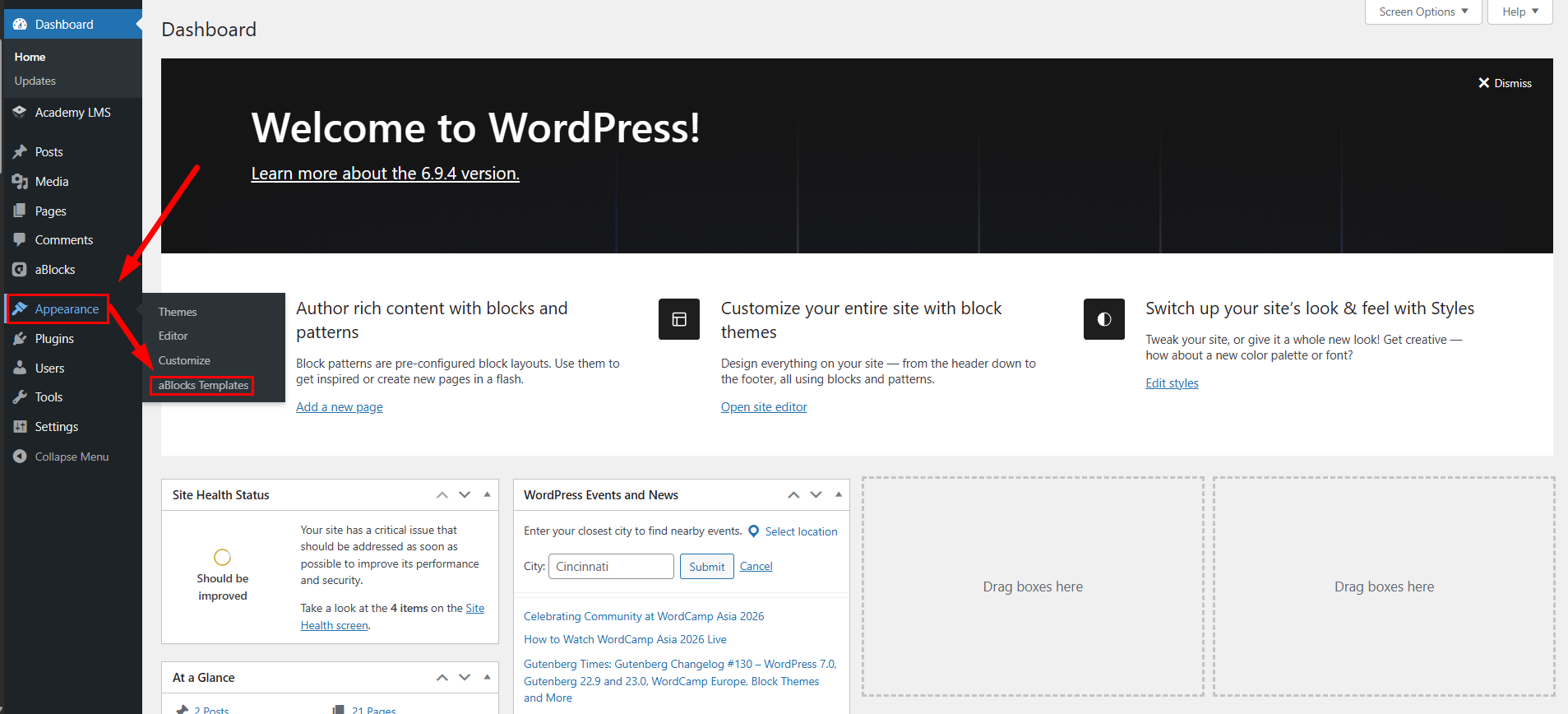Click the Dashboard gauge icon in sidebar
The height and width of the screenshot is (714, 1568).
coord(20,25)
